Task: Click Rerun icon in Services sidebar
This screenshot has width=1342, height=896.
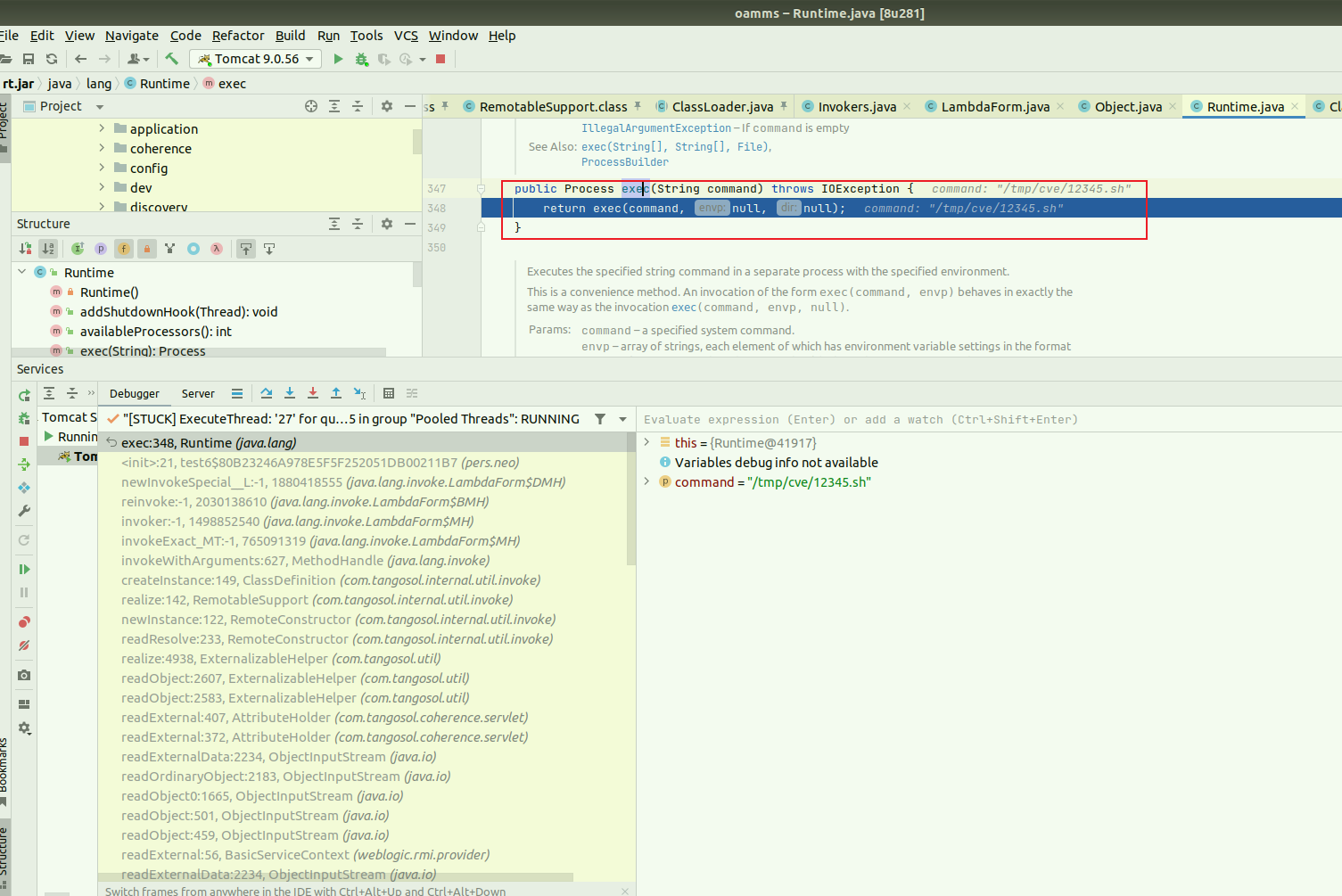Action: [24, 395]
